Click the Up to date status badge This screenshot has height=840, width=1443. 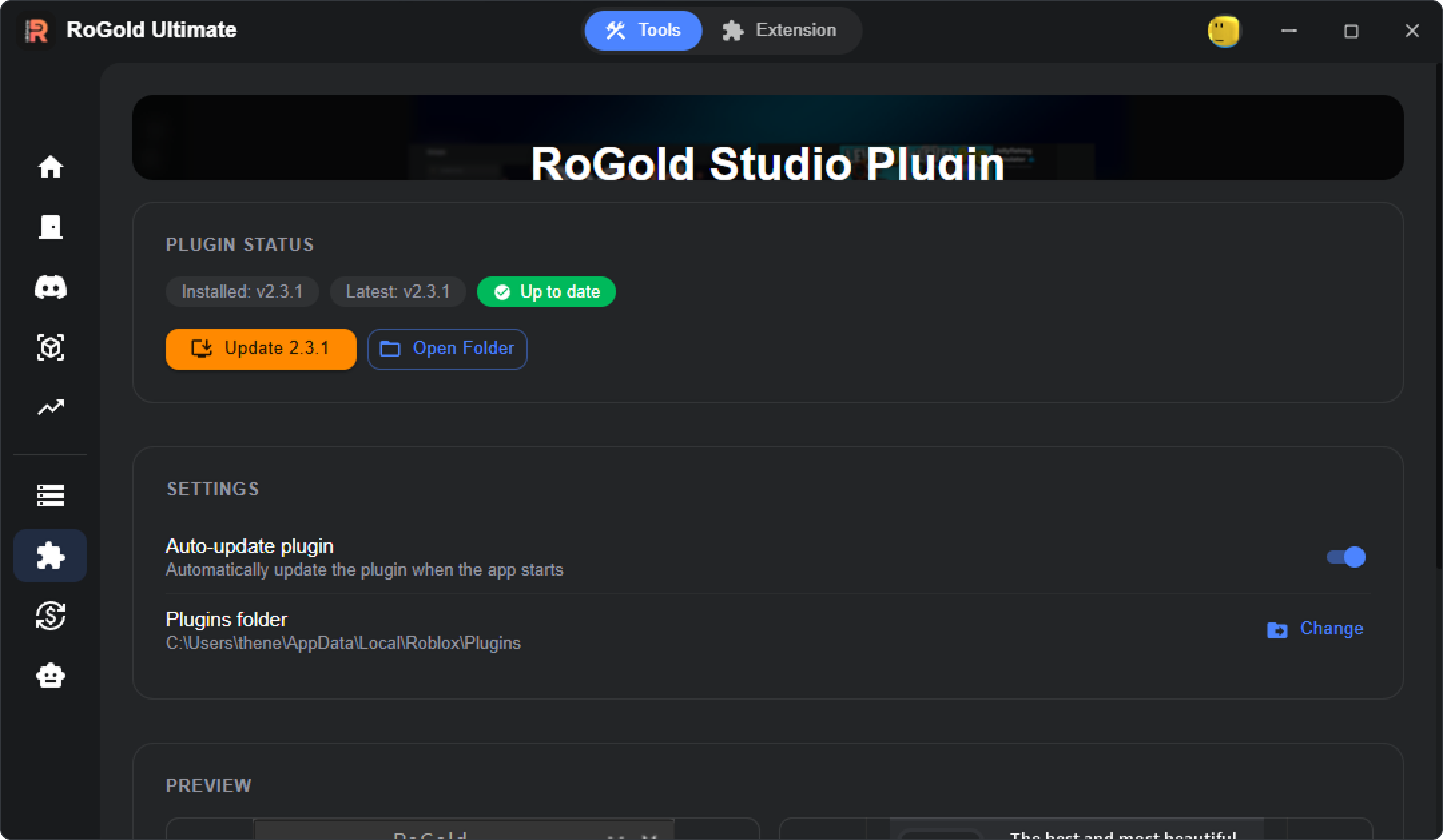[546, 292]
